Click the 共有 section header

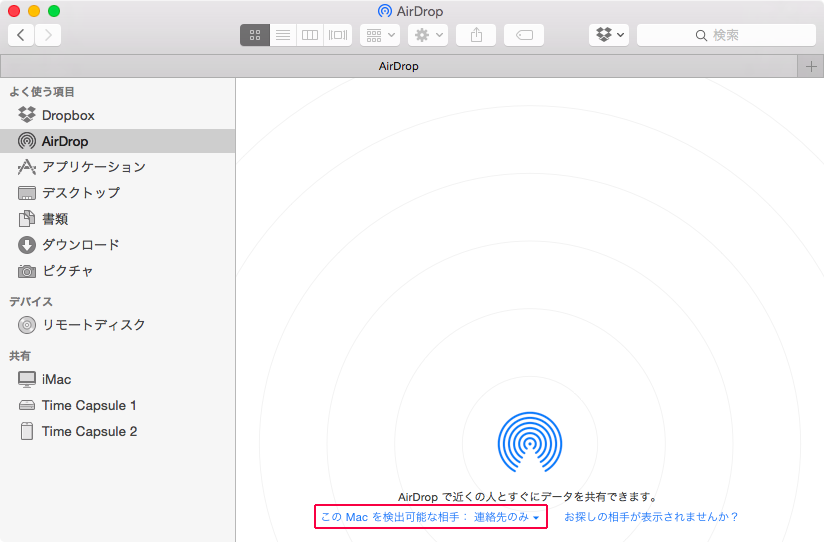[20, 356]
